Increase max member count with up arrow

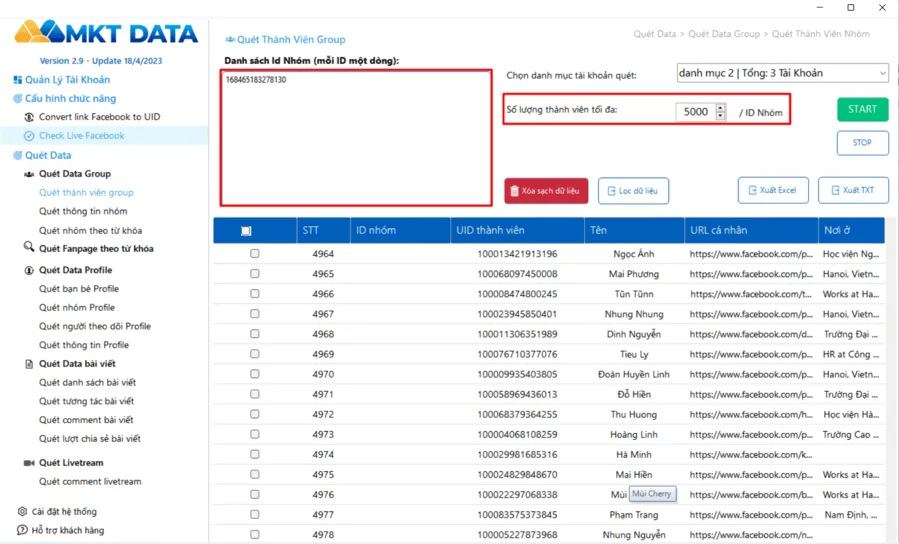(721, 108)
